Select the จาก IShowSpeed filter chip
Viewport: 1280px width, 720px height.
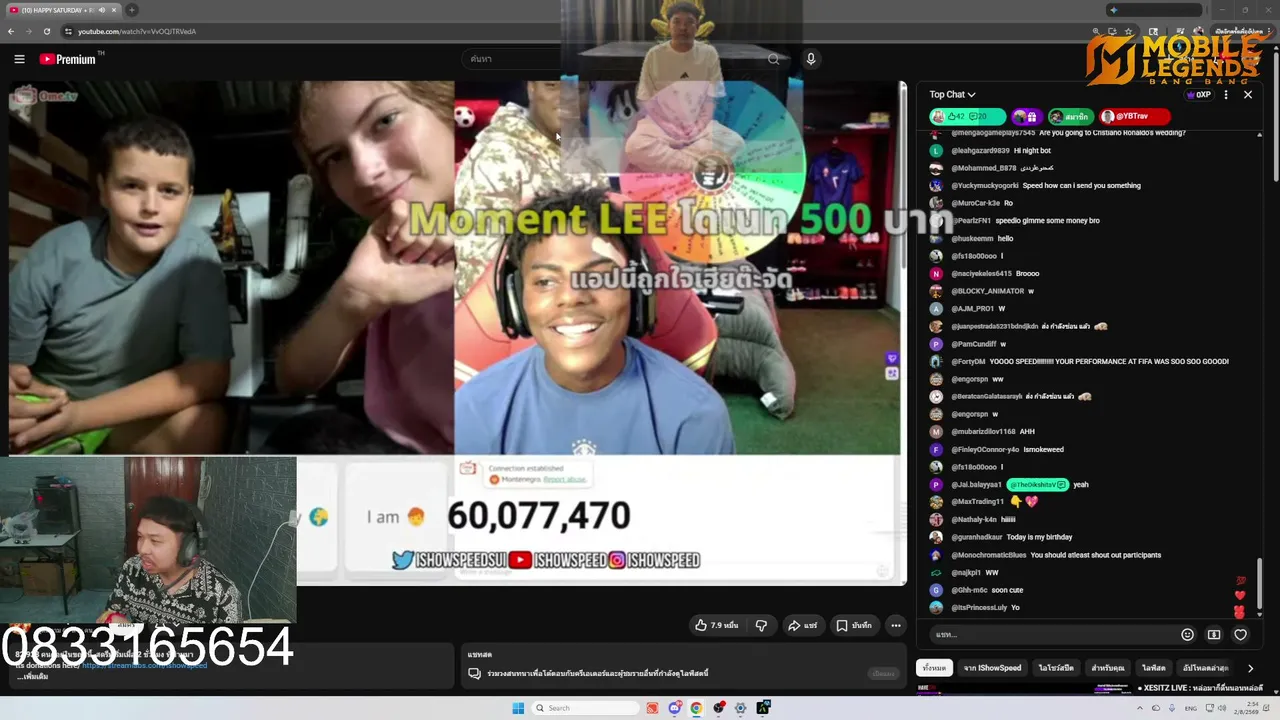(992, 668)
